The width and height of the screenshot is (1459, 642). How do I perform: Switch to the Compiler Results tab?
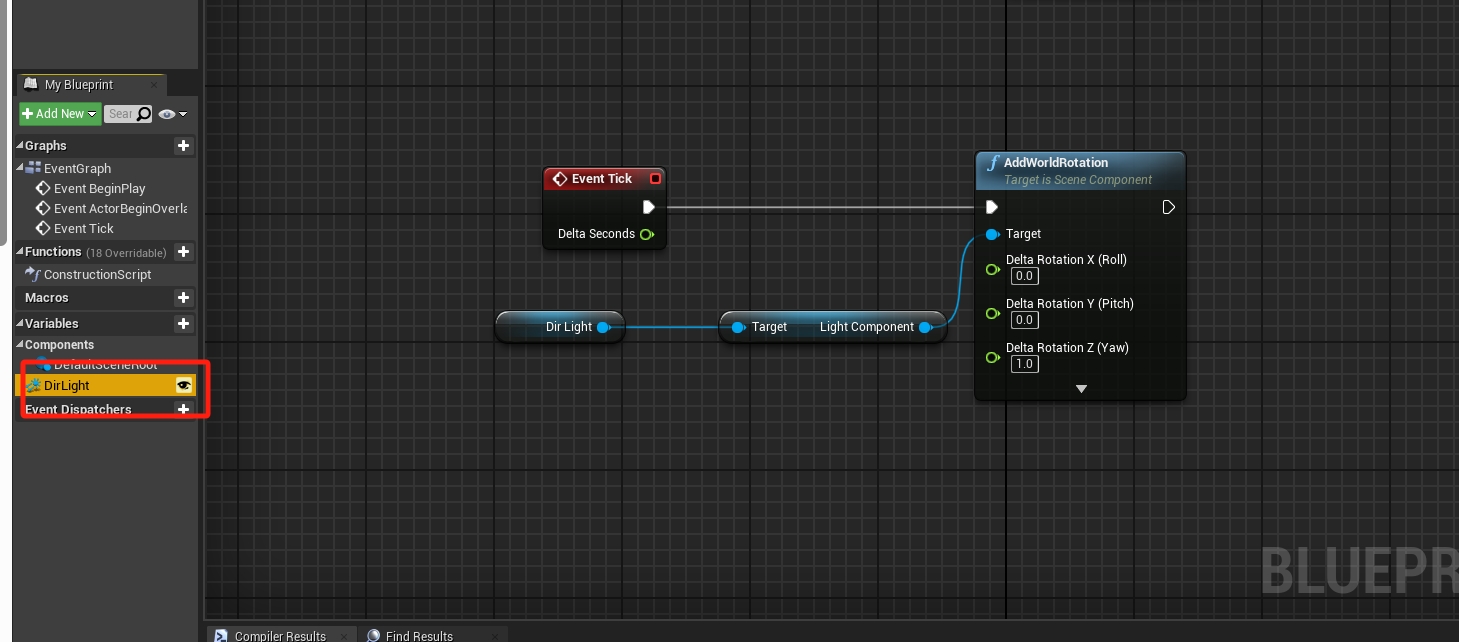(x=279, y=635)
